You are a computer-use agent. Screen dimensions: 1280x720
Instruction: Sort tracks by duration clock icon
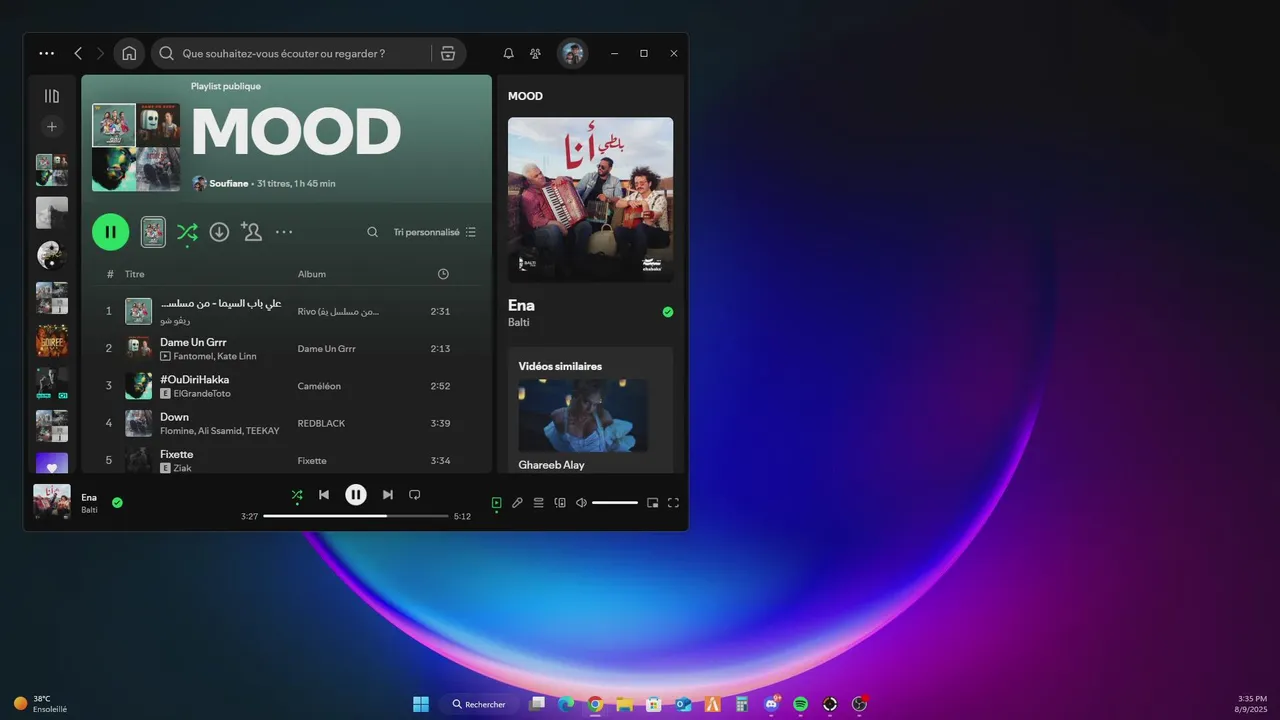(x=443, y=274)
